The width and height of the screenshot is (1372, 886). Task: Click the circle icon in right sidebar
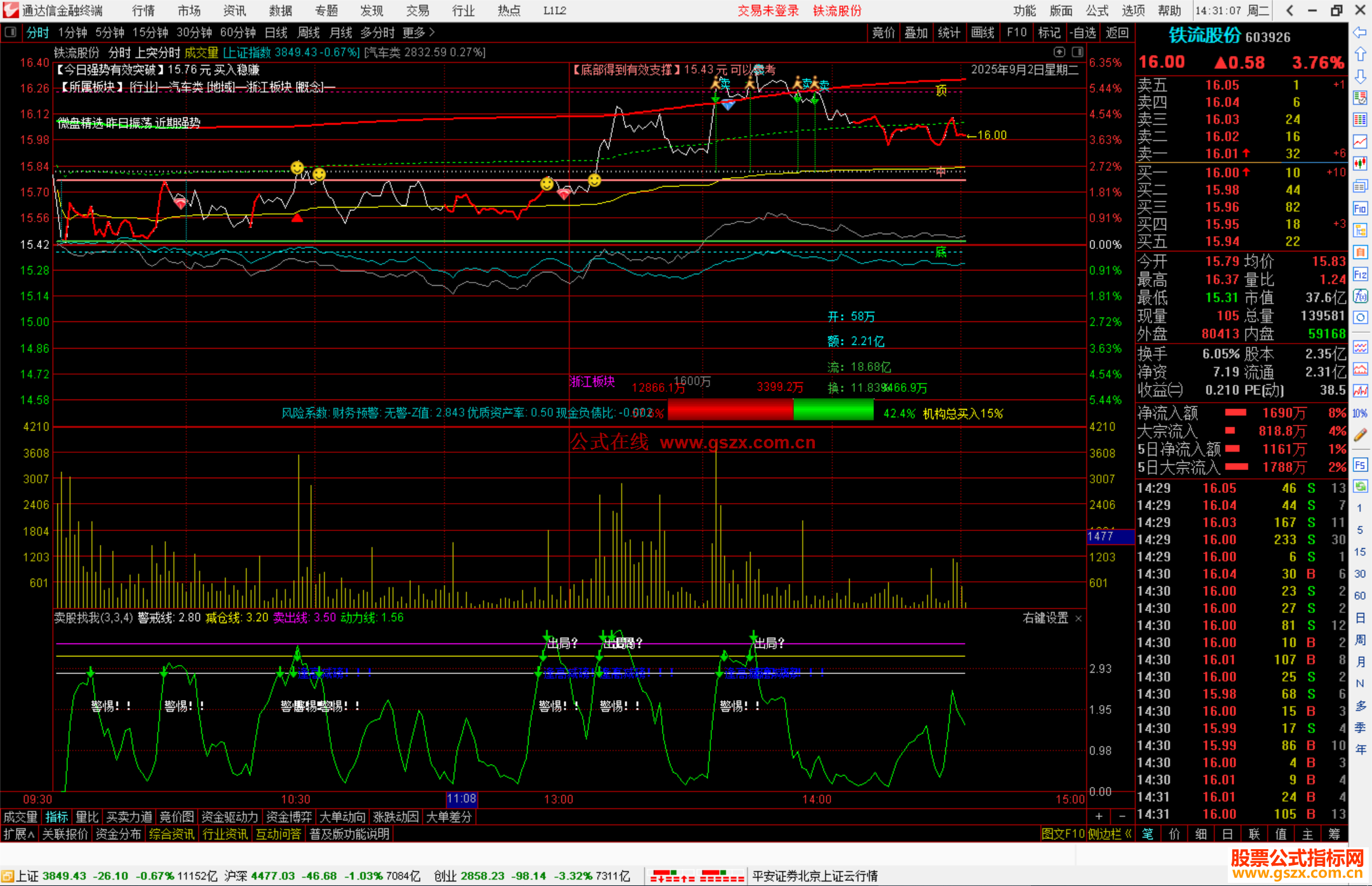click(x=1360, y=318)
